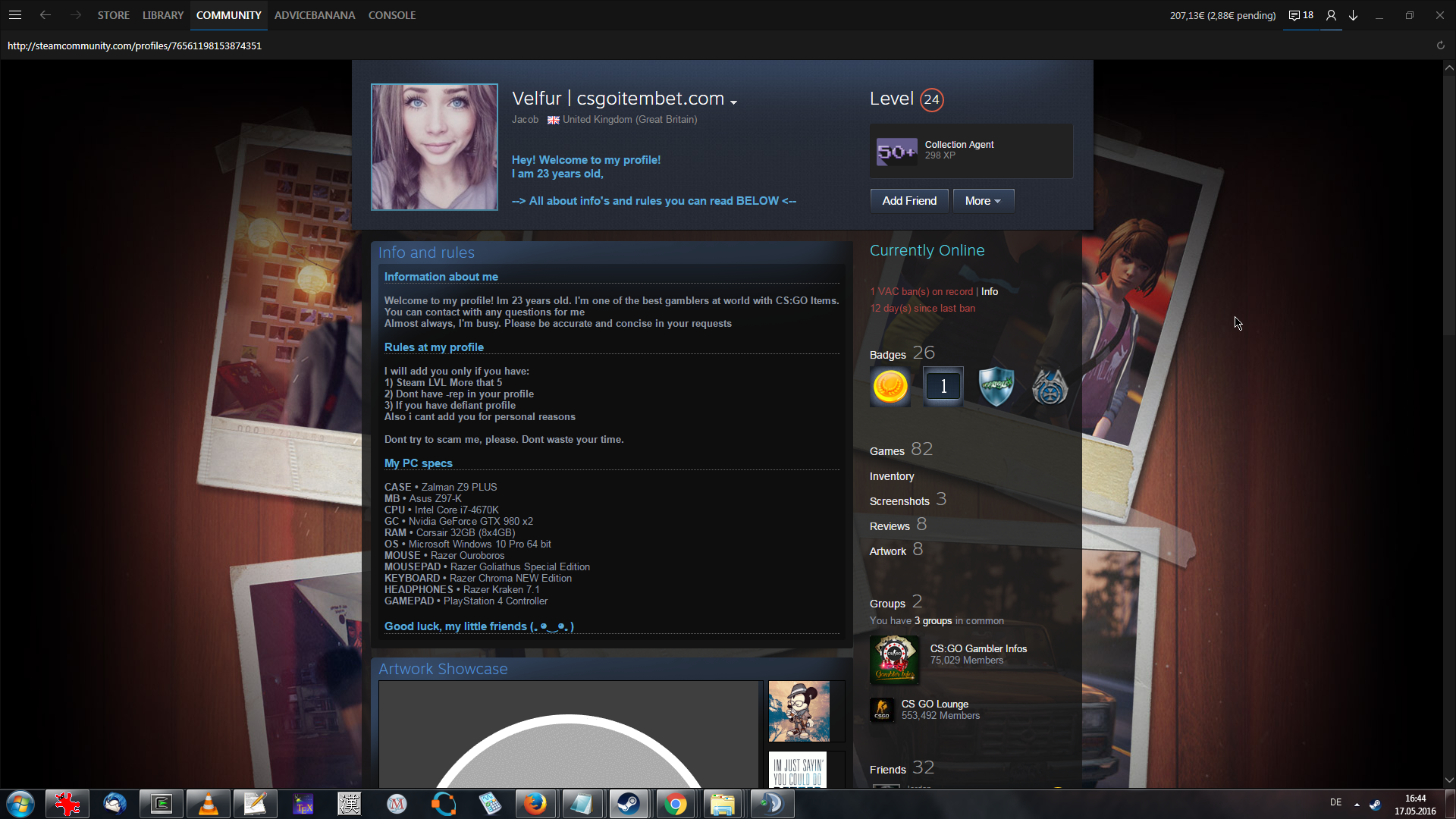
Task: Click the page reload icon
Action: click(x=1440, y=45)
